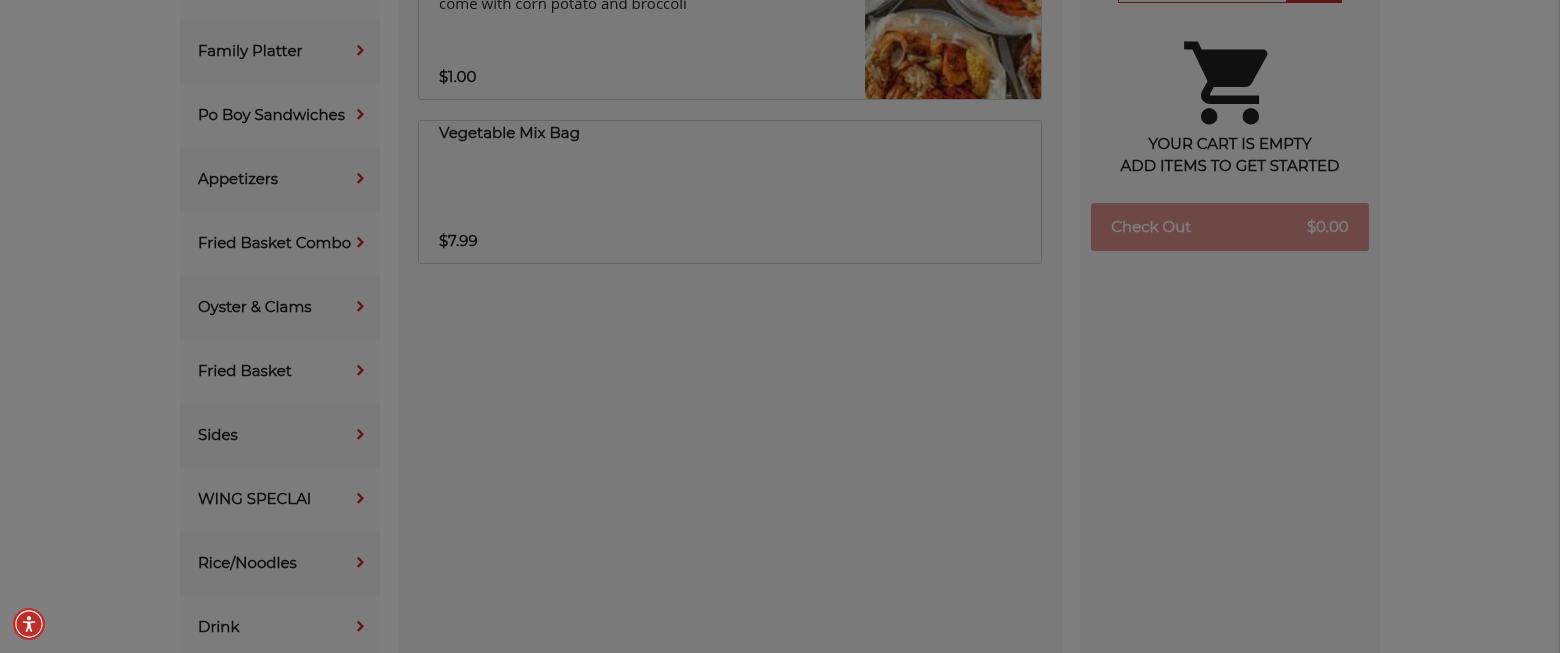The width and height of the screenshot is (1560, 653).
Task: Click the $1.00 item card
Action: (730, 49)
